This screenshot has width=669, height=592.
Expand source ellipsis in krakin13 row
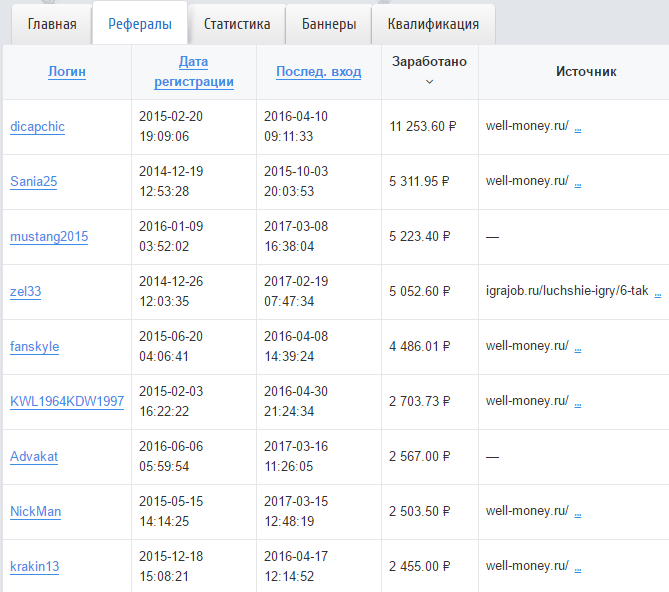coord(578,567)
